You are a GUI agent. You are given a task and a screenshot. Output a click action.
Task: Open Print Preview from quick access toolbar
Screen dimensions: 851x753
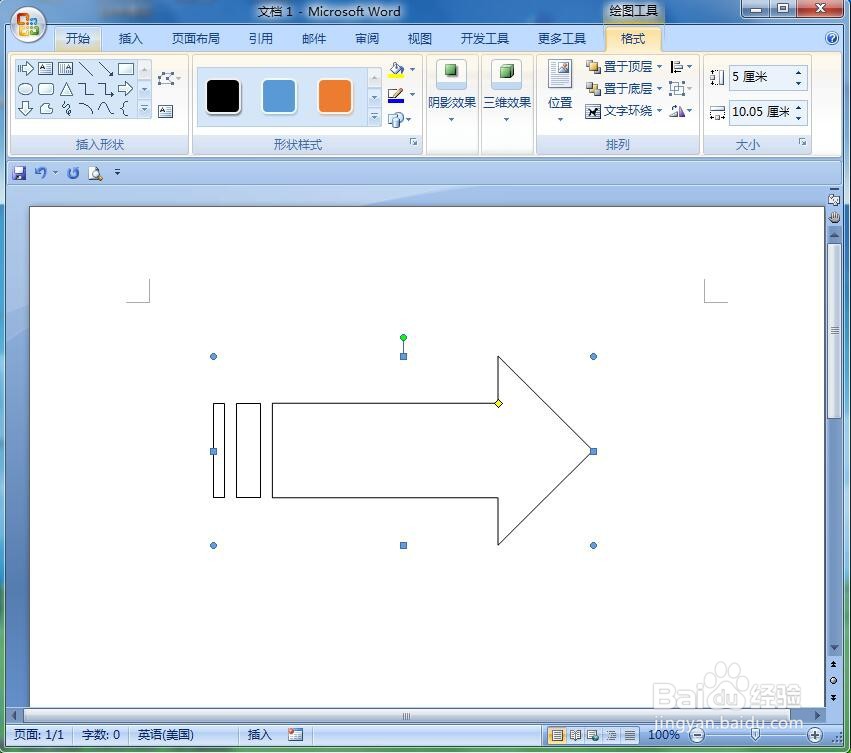tap(96, 173)
